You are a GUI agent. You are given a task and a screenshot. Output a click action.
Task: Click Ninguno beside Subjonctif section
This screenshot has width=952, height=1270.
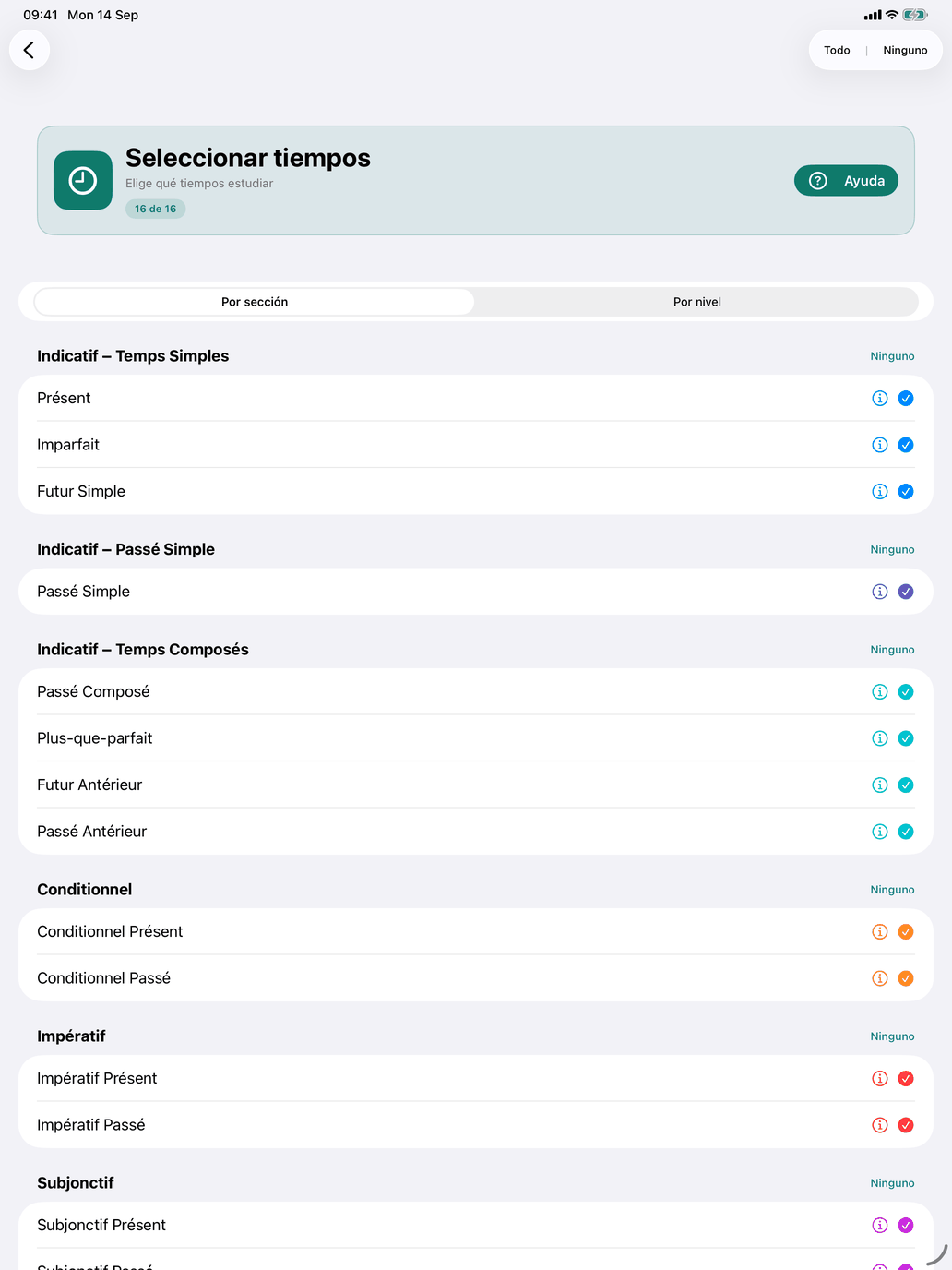coord(892,1183)
